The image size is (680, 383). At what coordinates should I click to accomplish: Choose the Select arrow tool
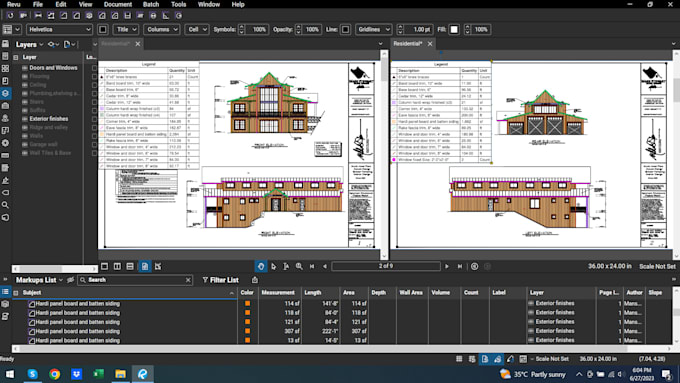click(274, 266)
